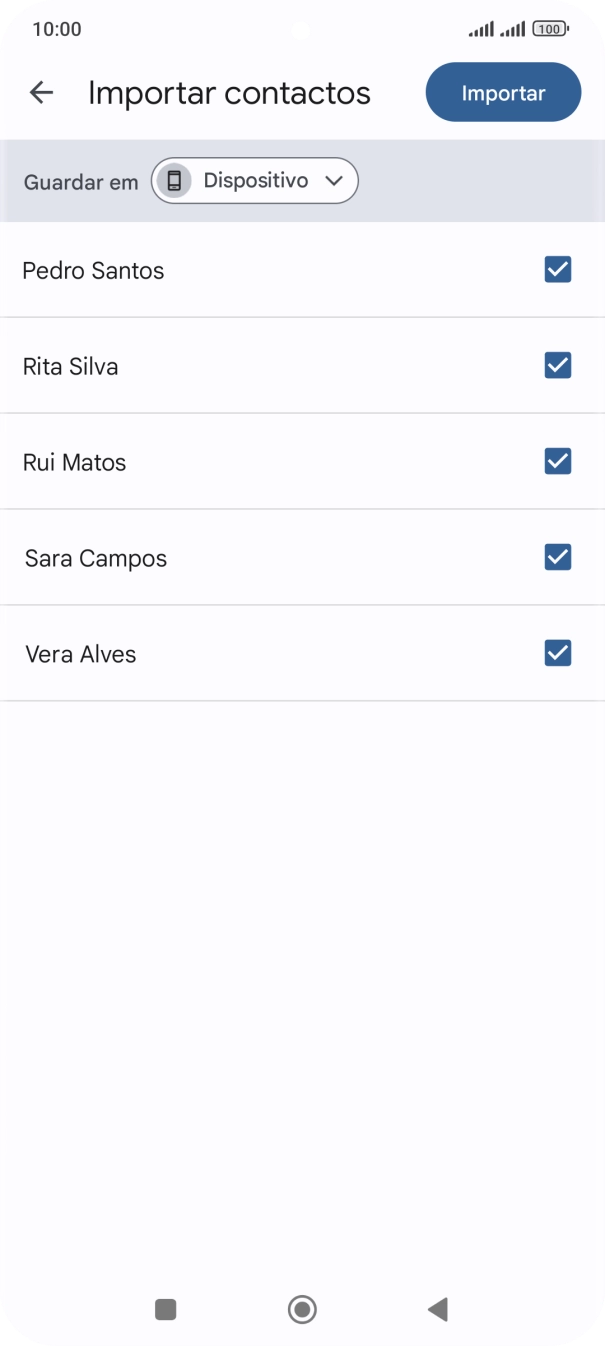Screen dimensions: 605x1346
Task: Tap the back arrow to exit import
Action: click(x=41, y=92)
